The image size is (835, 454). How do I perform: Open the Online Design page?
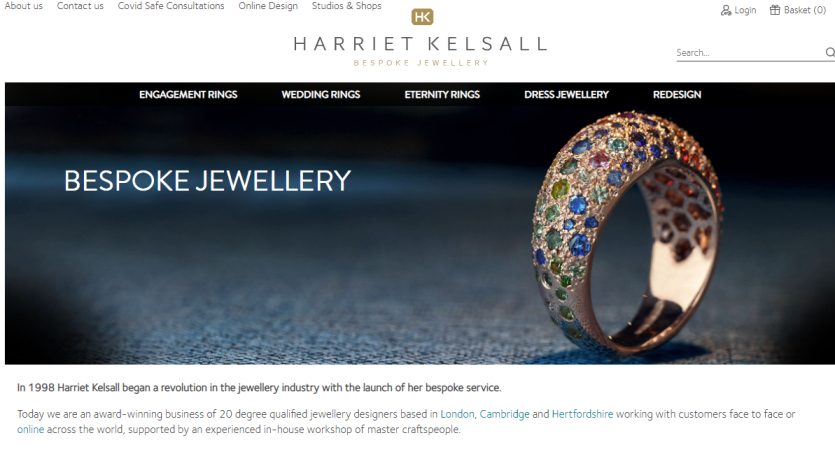pyautogui.click(x=268, y=6)
